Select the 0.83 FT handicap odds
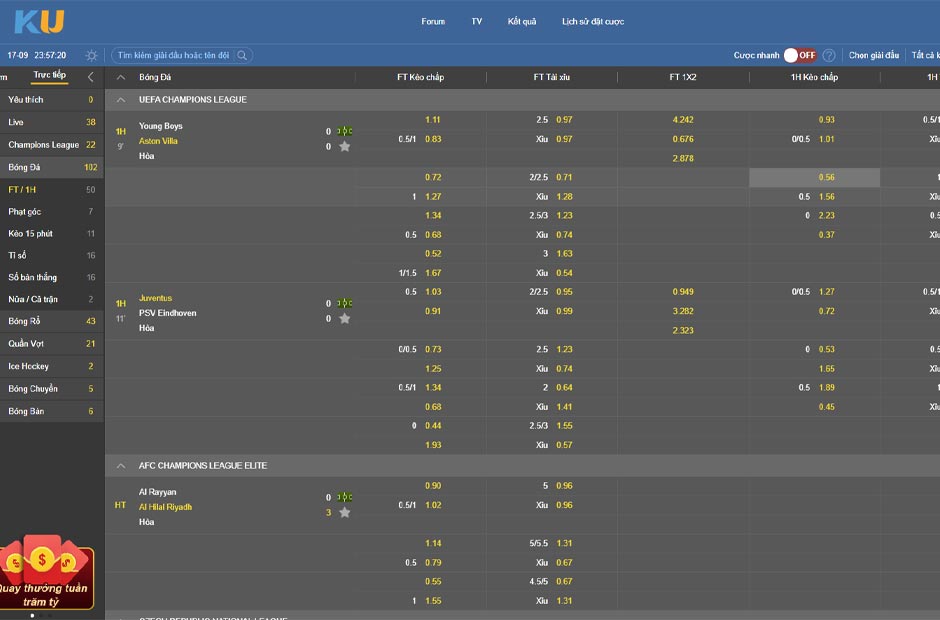 coord(433,139)
